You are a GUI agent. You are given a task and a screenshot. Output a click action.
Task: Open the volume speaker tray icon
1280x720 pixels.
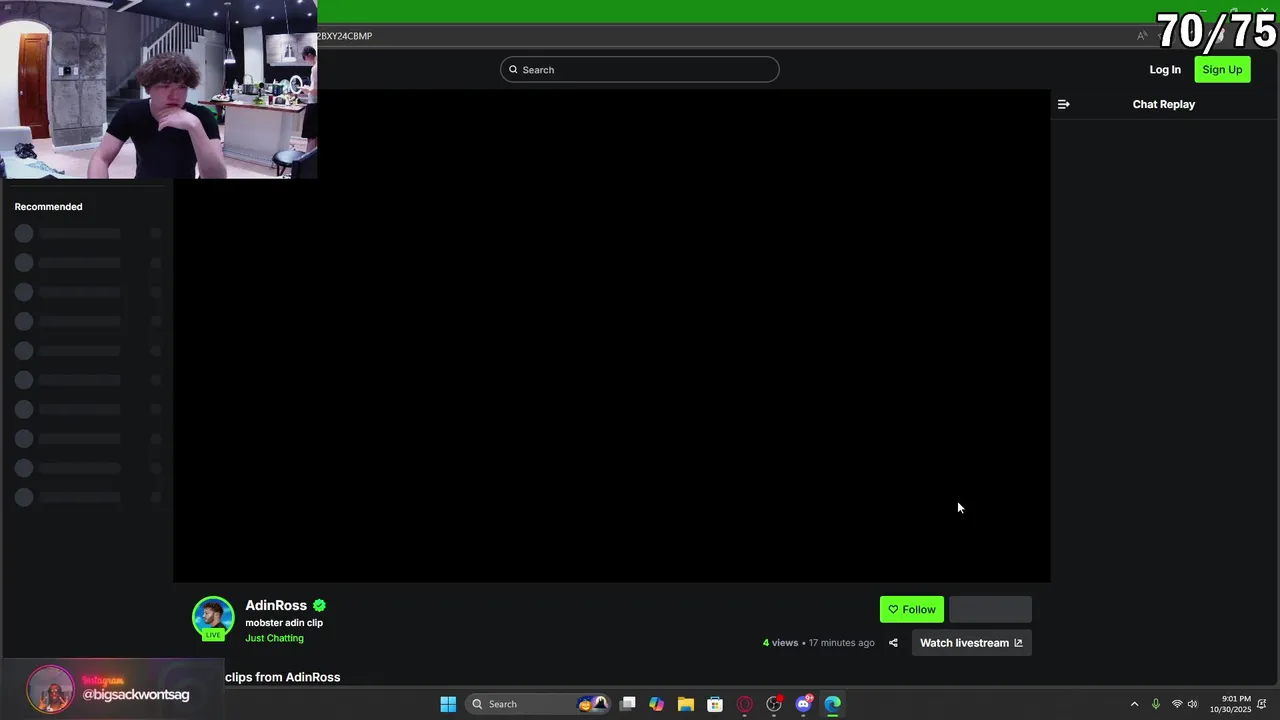point(1192,704)
